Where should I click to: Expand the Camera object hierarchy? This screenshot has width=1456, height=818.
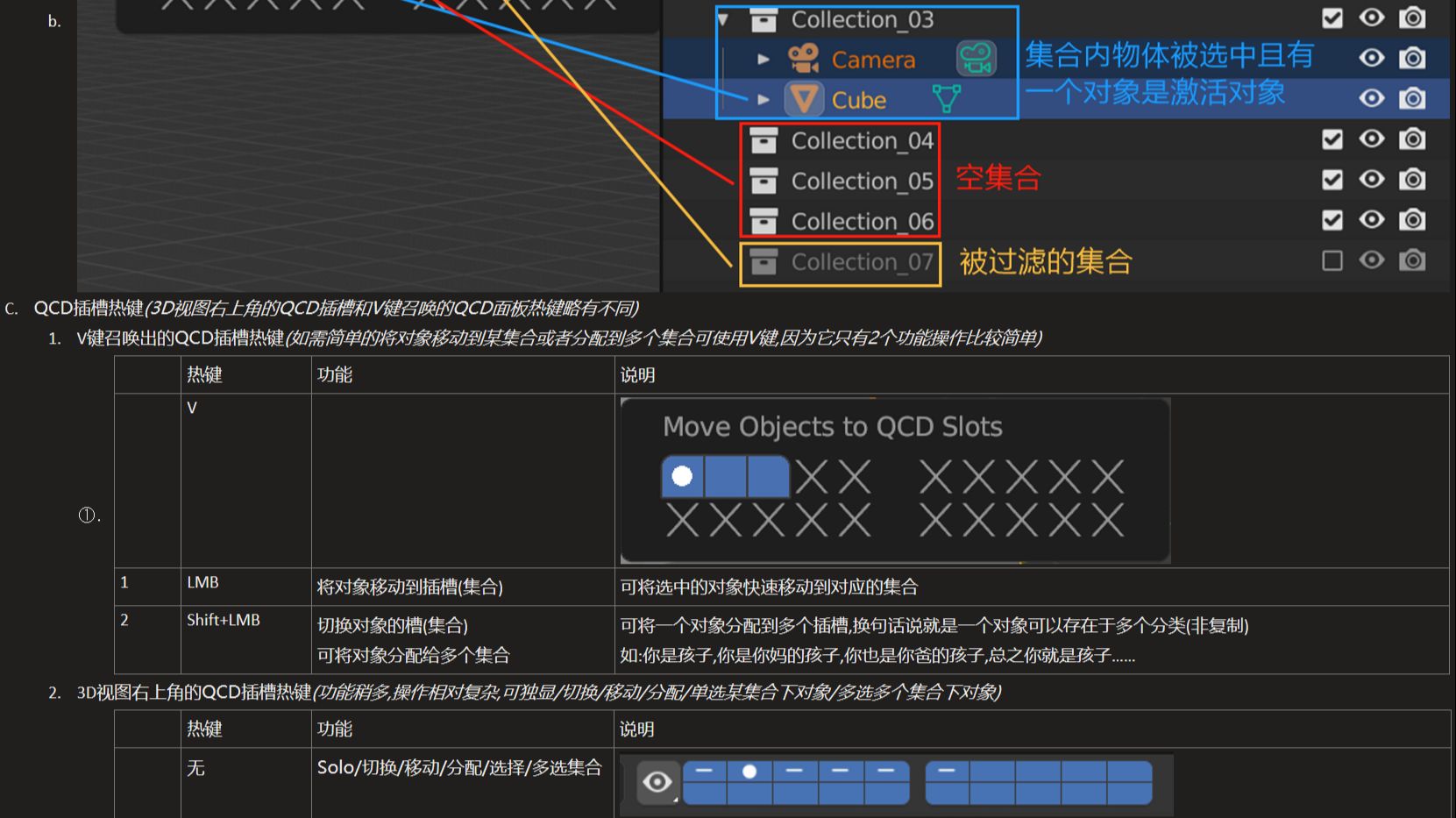[x=764, y=58]
